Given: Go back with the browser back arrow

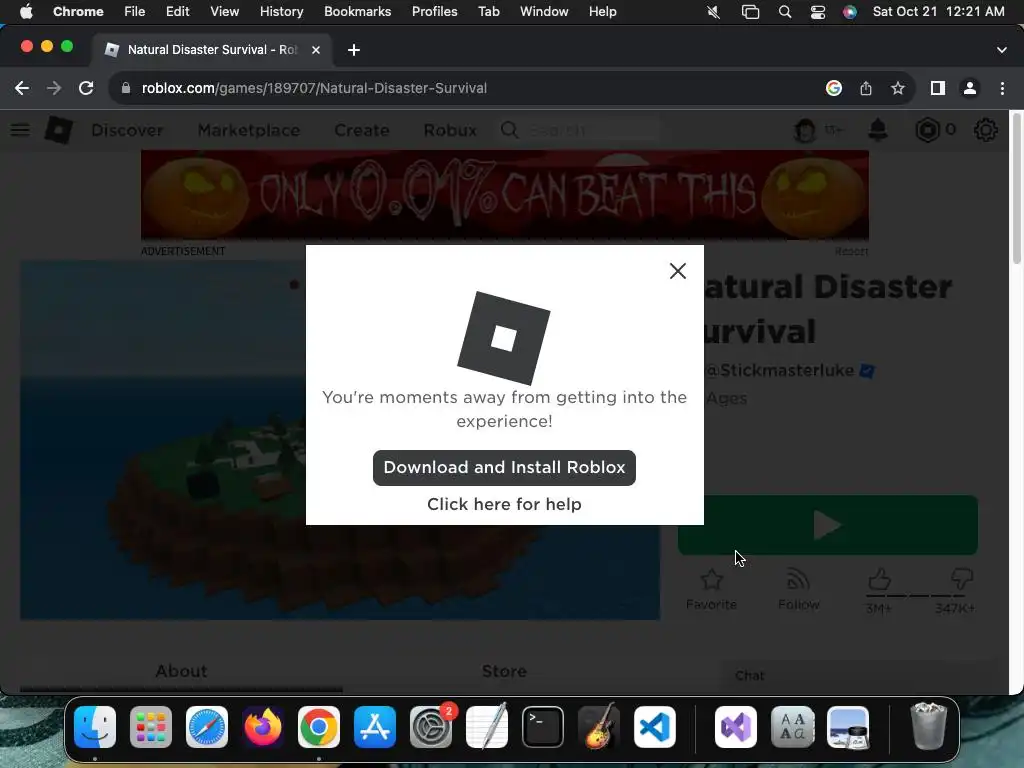Looking at the screenshot, I should 22,88.
